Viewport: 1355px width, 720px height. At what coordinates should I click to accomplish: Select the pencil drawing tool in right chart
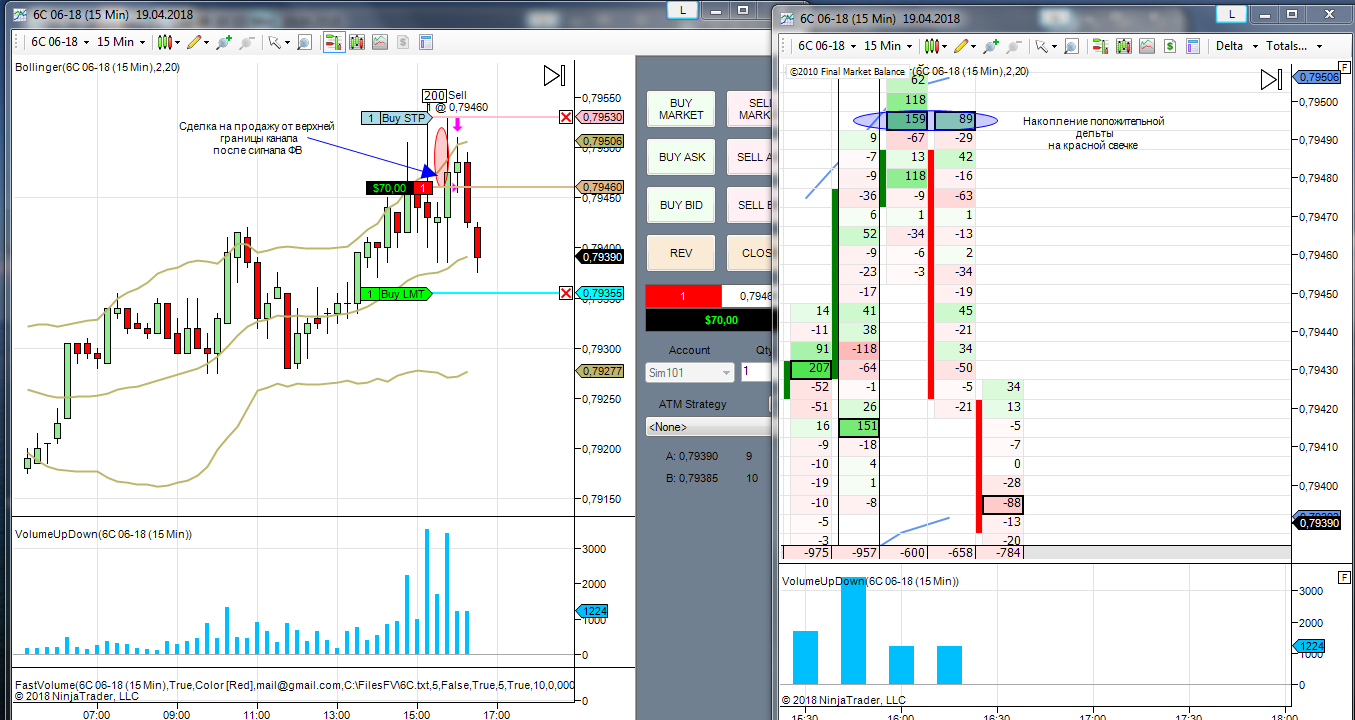click(x=962, y=45)
